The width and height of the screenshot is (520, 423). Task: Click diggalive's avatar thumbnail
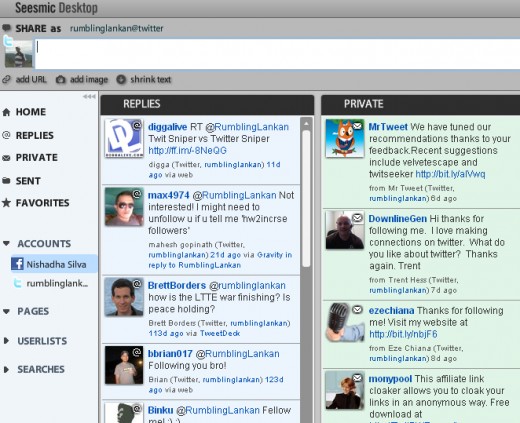pos(124,138)
